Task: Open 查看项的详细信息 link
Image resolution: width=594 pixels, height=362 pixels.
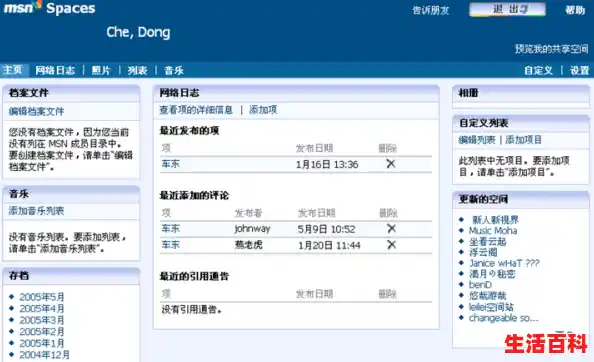Action: tap(196, 110)
